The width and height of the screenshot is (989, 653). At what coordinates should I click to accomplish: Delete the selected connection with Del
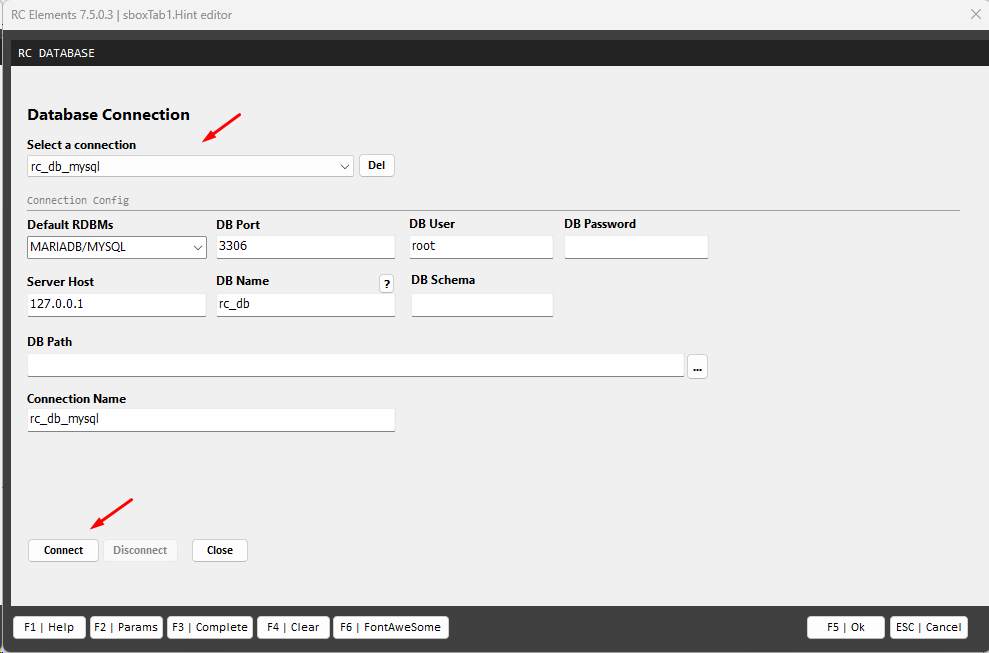pyautogui.click(x=376, y=166)
